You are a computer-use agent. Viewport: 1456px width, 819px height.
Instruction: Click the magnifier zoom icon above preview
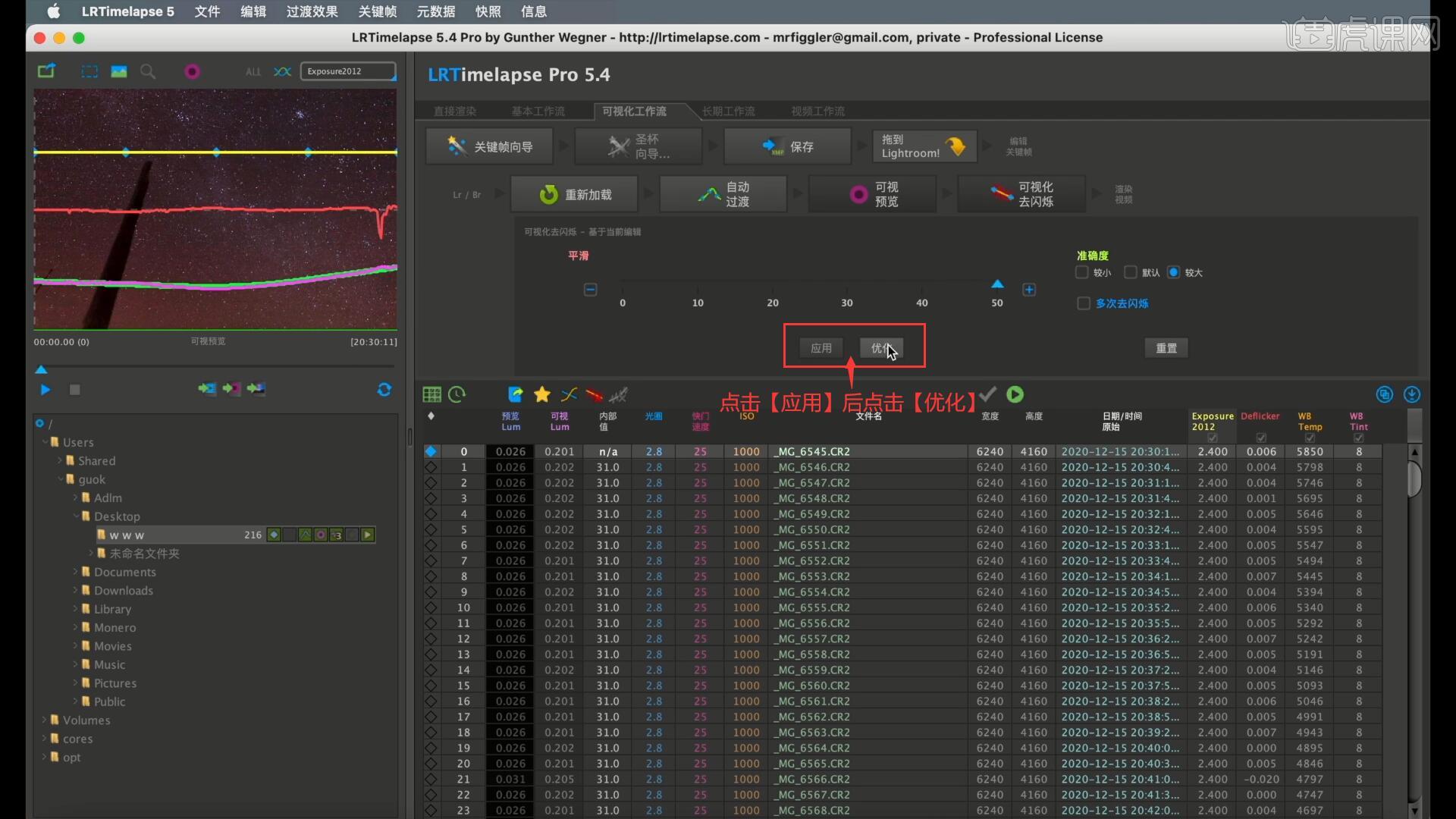tap(148, 71)
